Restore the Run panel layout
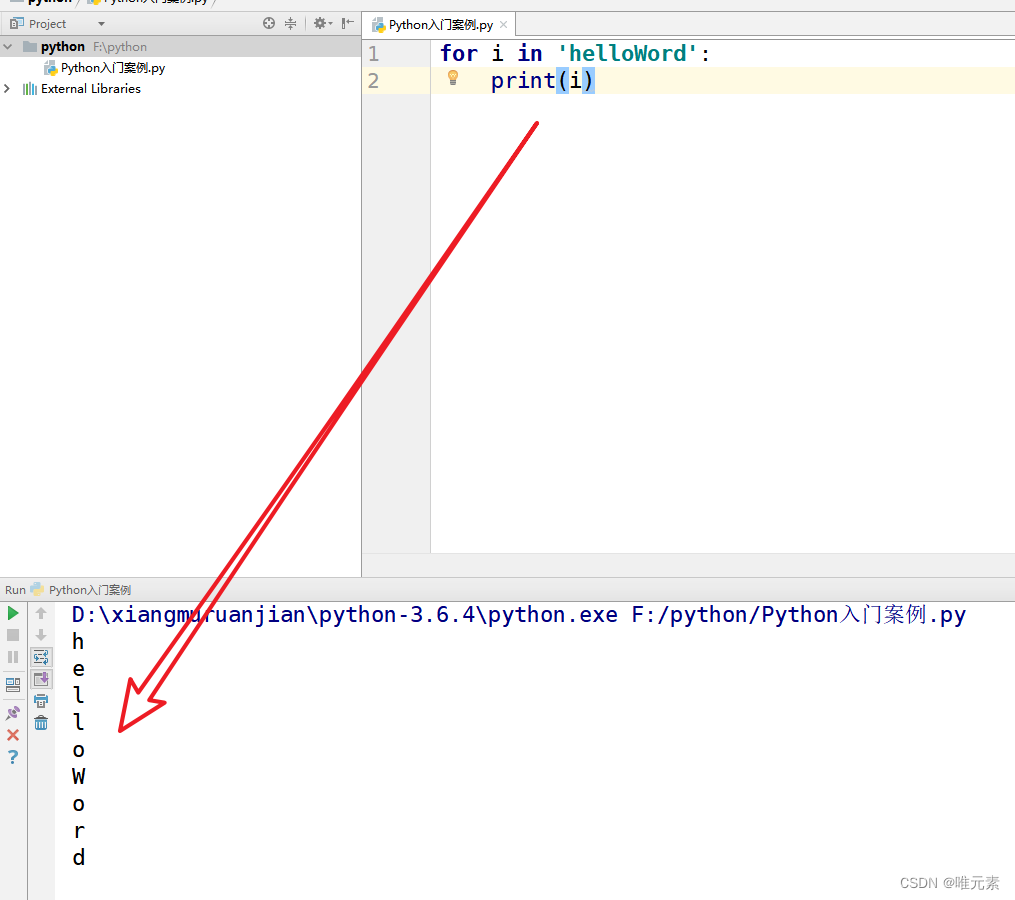Screen dimensions: 1015x900 (13, 684)
